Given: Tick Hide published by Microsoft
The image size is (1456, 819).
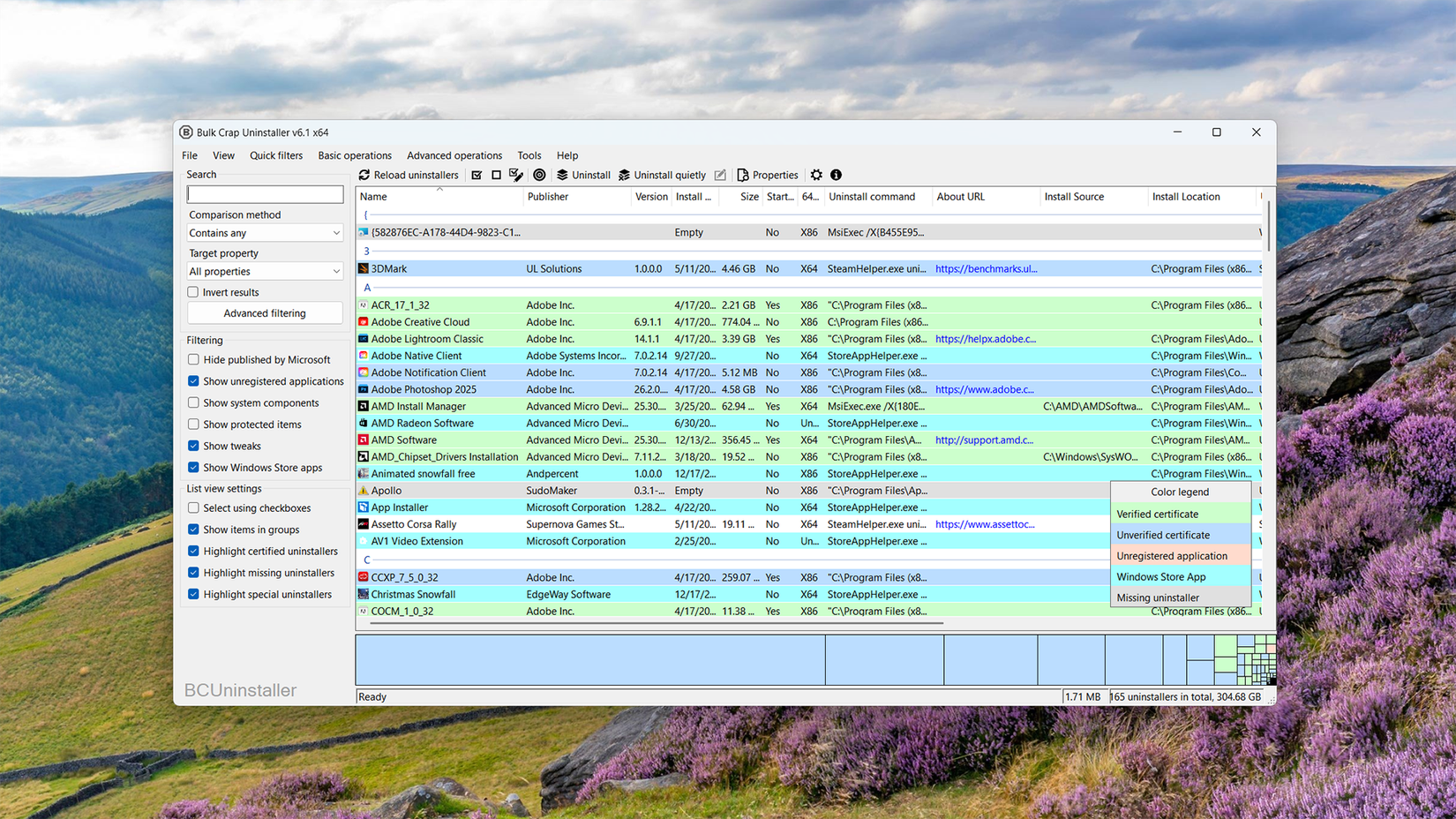Looking at the screenshot, I should [193, 359].
